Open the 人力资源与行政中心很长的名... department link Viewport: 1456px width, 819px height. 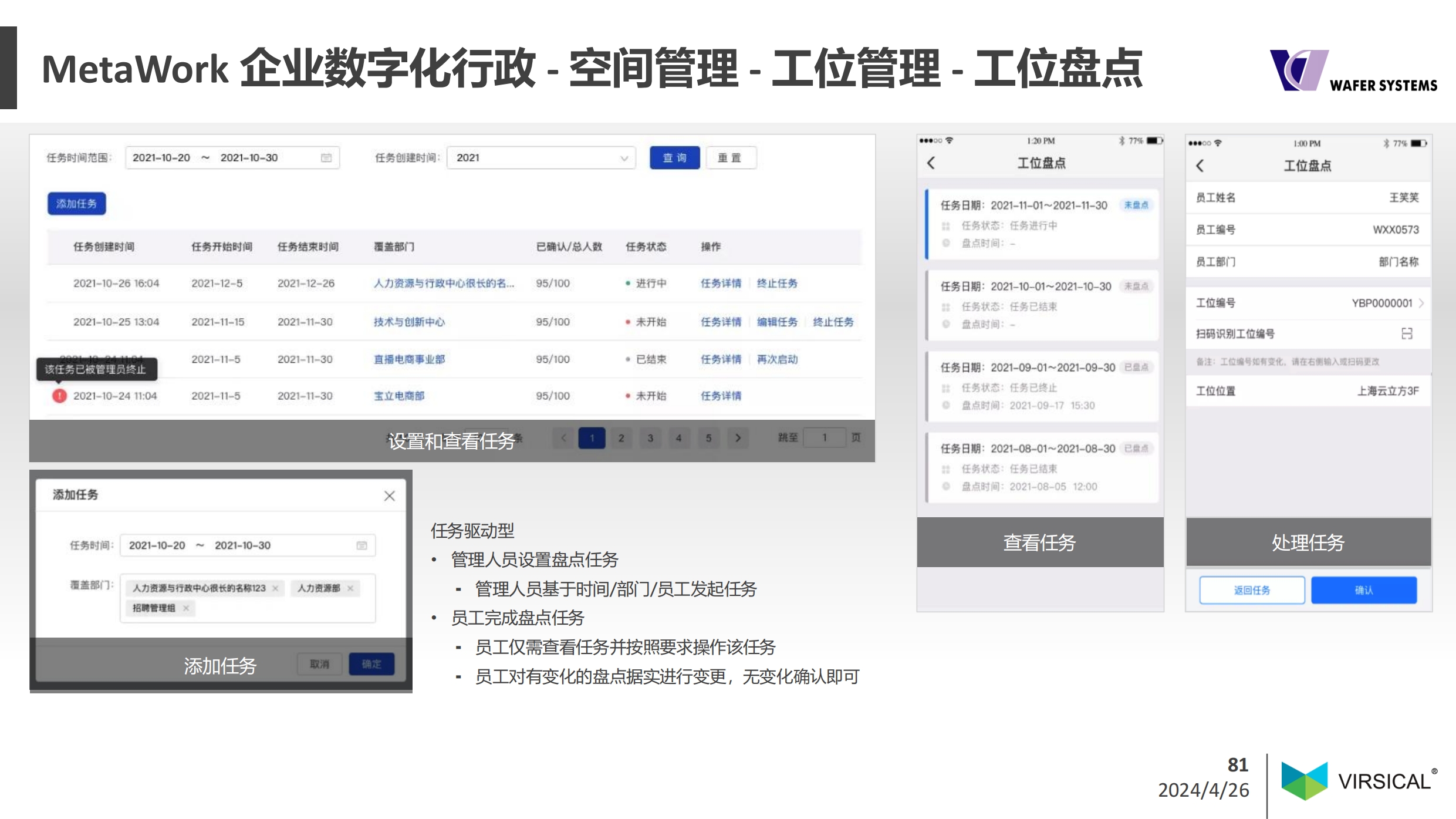[x=444, y=284]
